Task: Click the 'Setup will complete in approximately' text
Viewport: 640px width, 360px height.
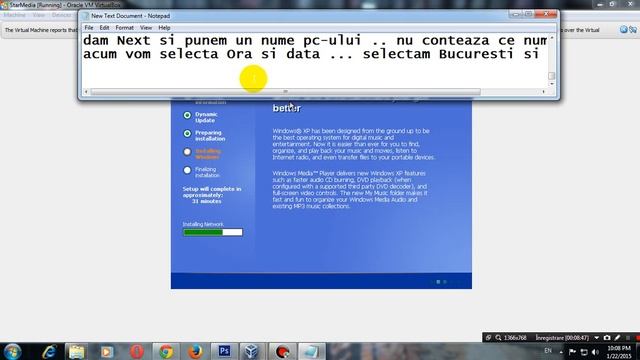Action: point(212,192)
